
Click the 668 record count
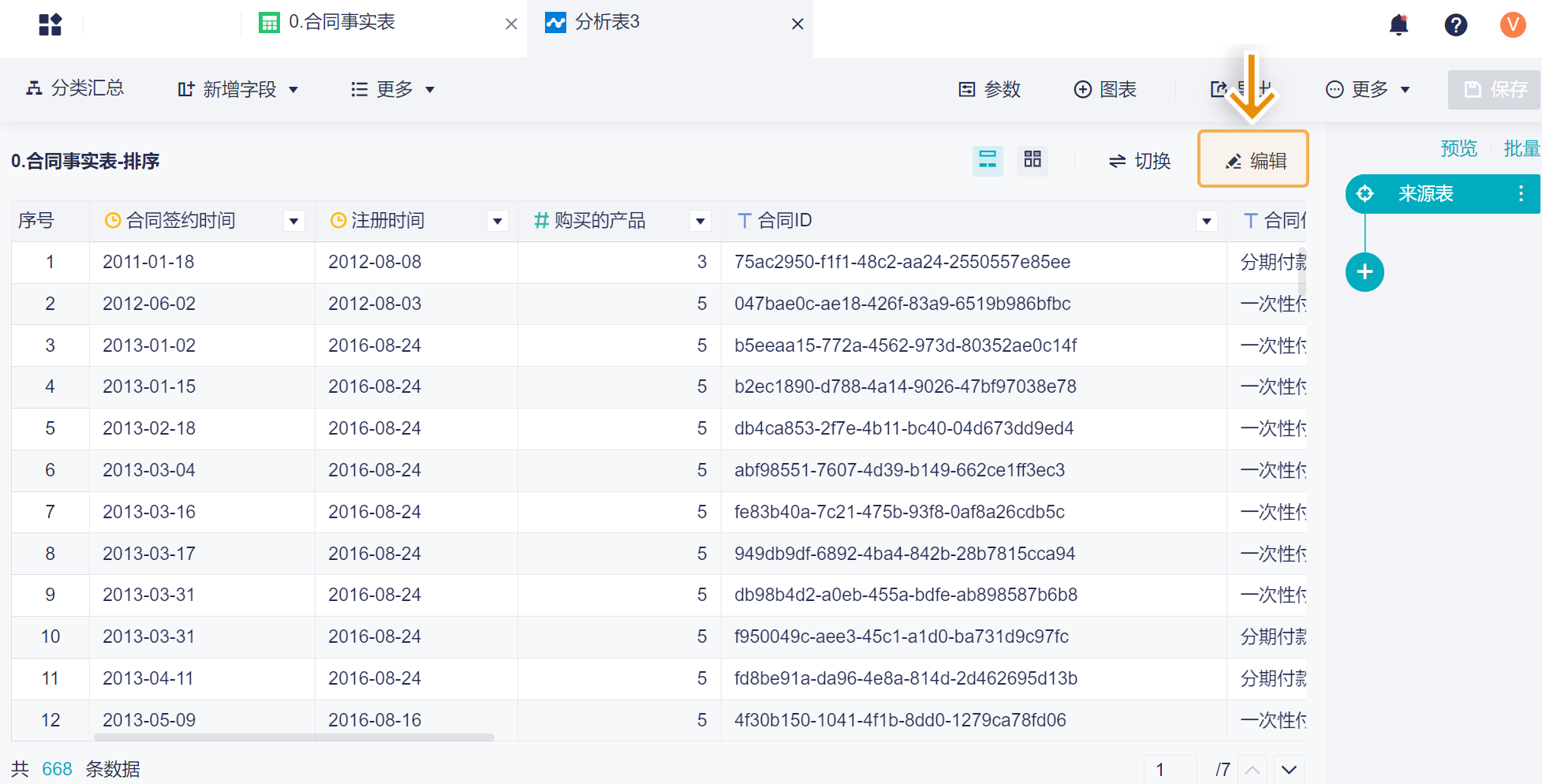click(57, 769)
